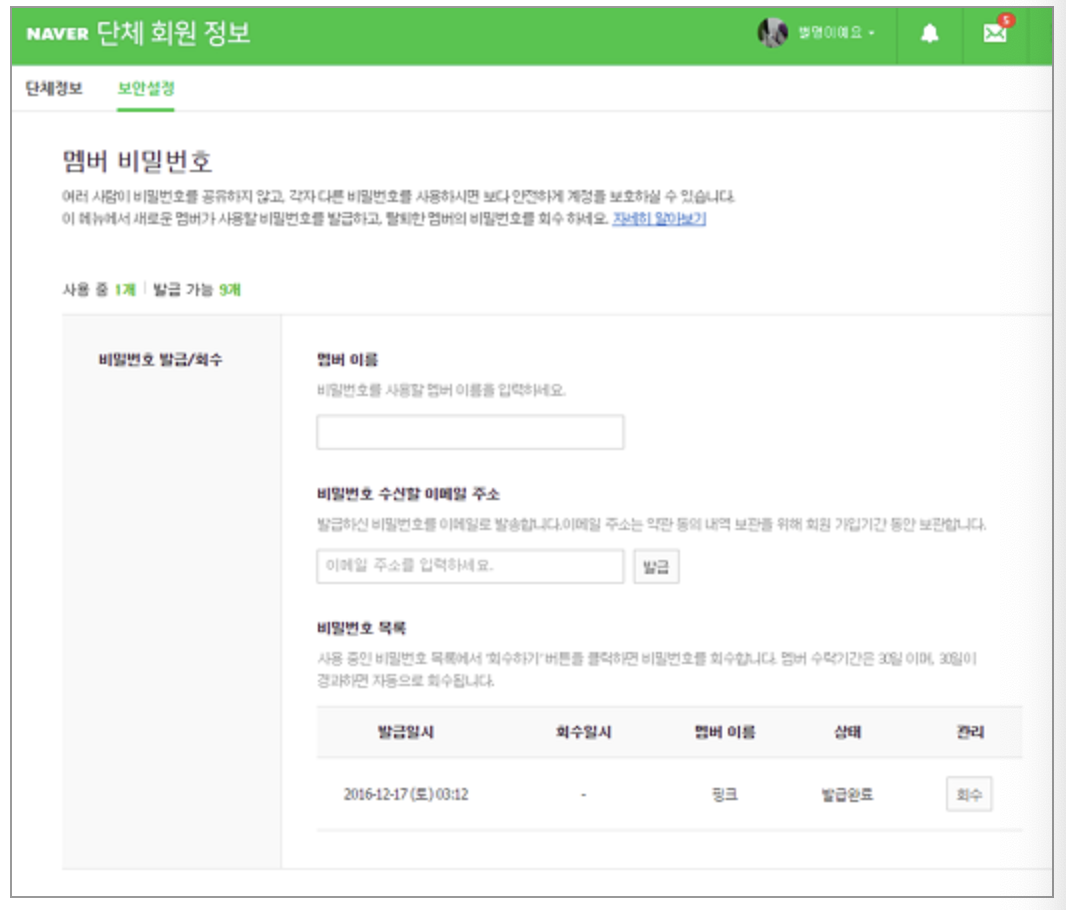Viewport: 1066px width, 910px height.
Task: Click the 핑크 member name cell
Action: pos(725,795)
